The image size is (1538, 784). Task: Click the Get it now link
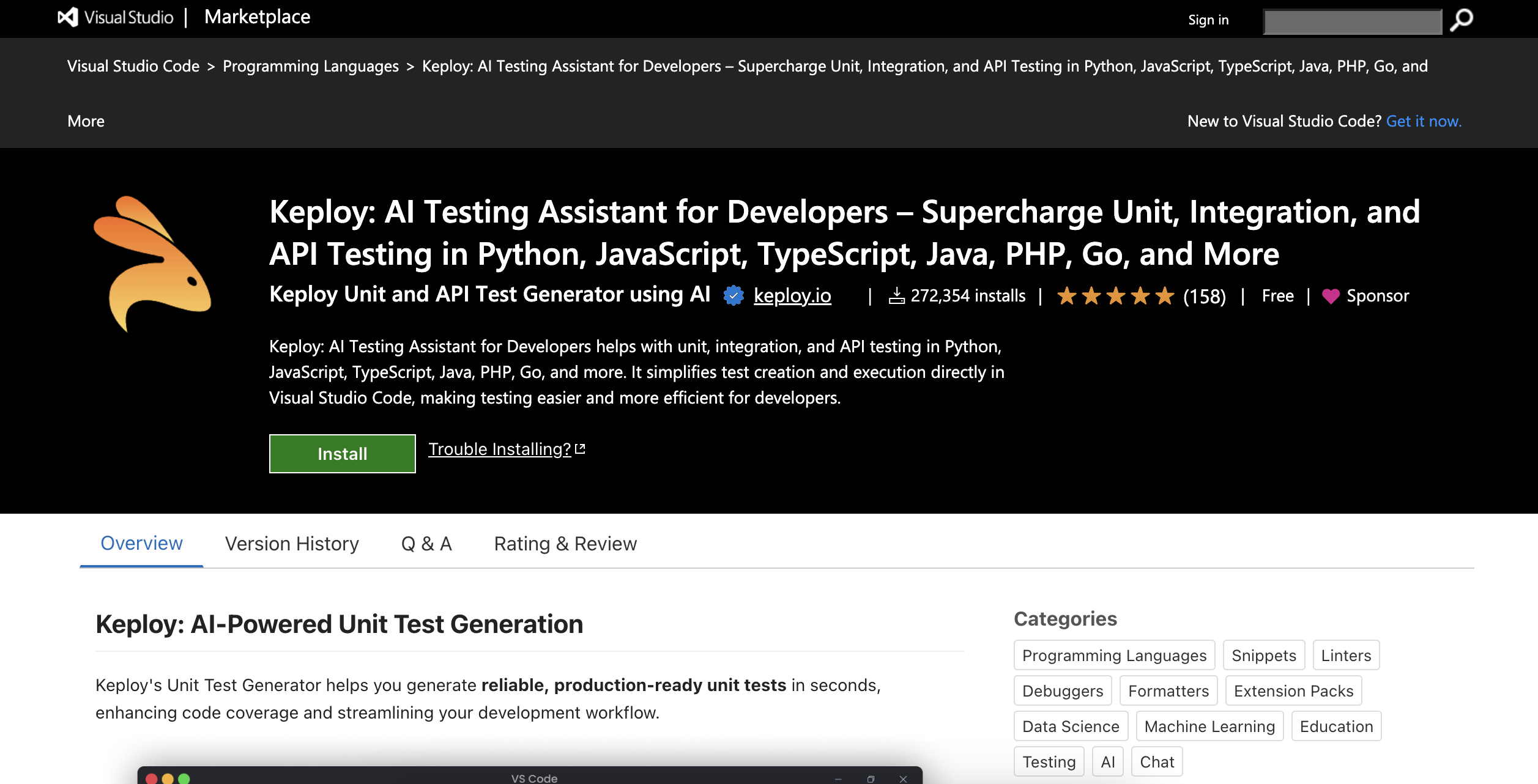1424,121
